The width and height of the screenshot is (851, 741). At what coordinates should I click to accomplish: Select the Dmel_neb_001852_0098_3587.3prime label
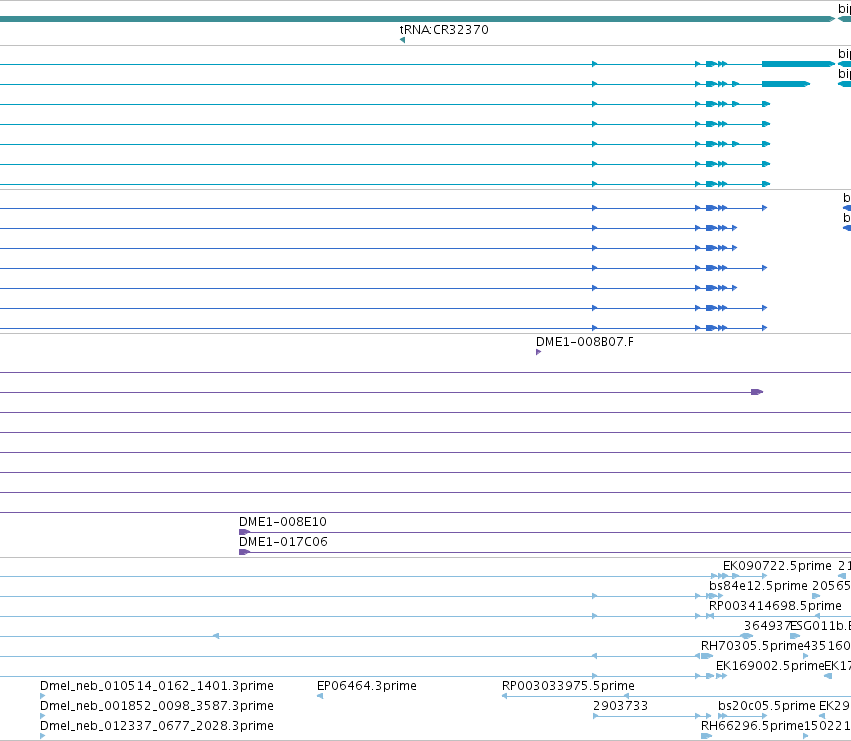pos(157,706)
